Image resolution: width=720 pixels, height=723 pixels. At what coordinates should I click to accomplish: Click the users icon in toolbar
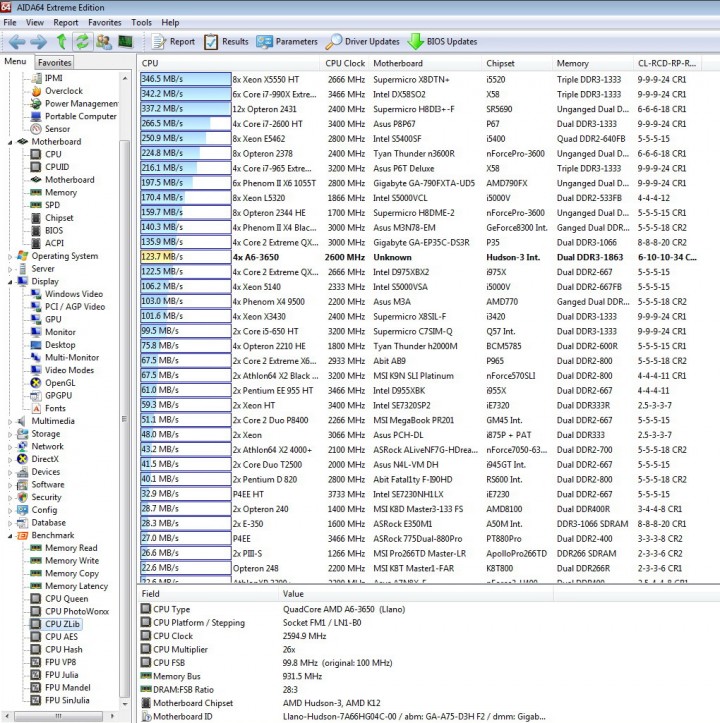[x=104, y=41]
